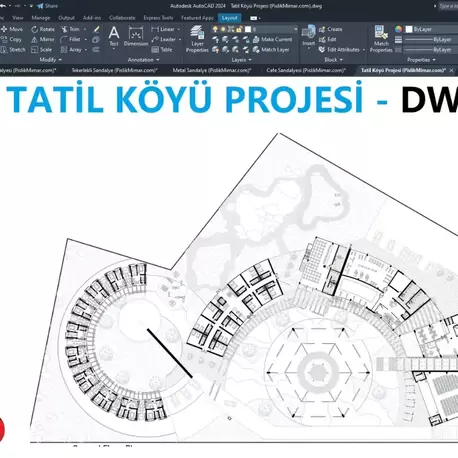Image resolution: width=458 pixels, height=458 pixels.
Task: Expand the Block panel
Action: pos(333,60)
